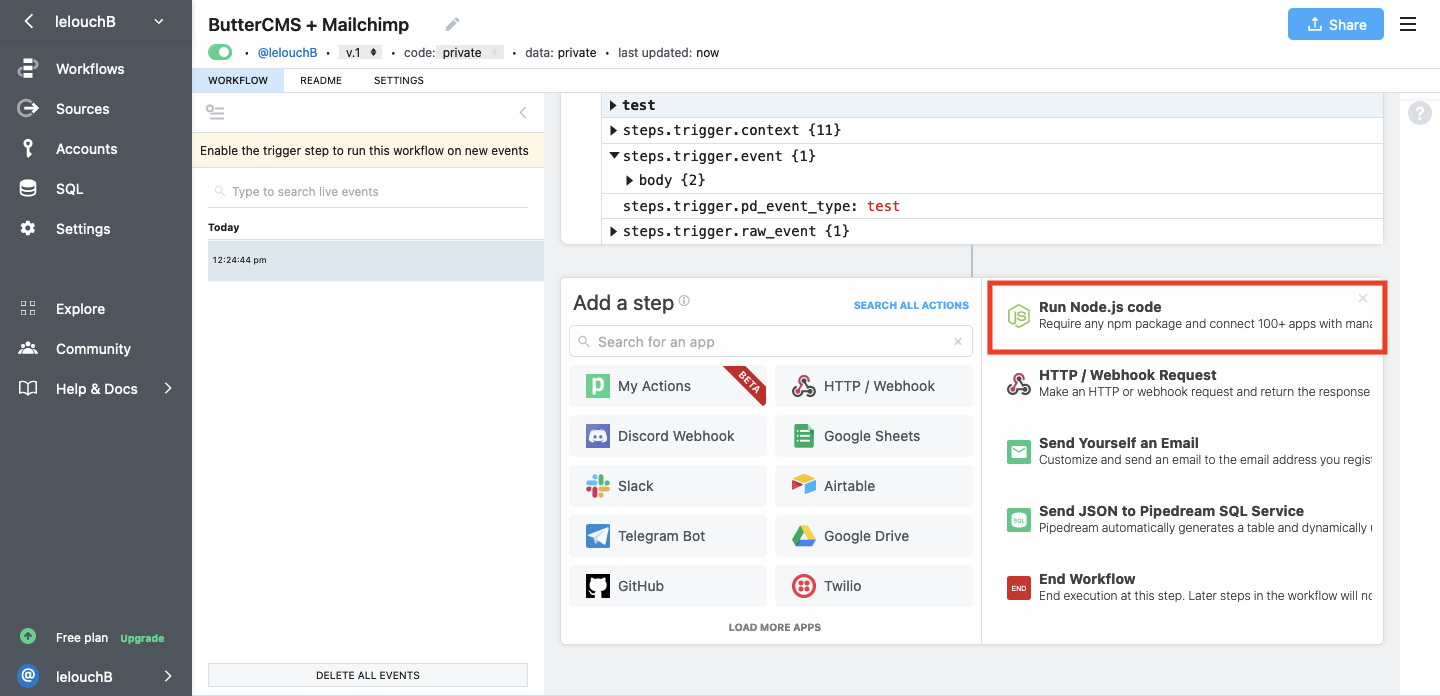Switch to the README tab
1440x696 pixels.
pos(321,80)
